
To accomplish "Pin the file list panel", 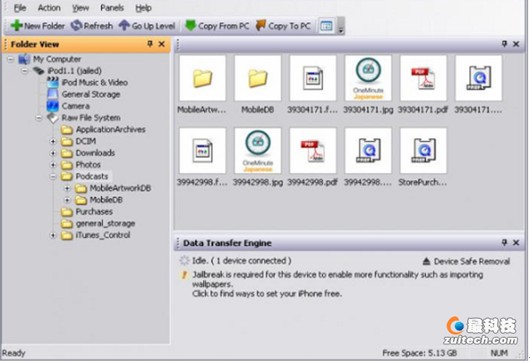I will pyautogui.click(x=504, y=44).
